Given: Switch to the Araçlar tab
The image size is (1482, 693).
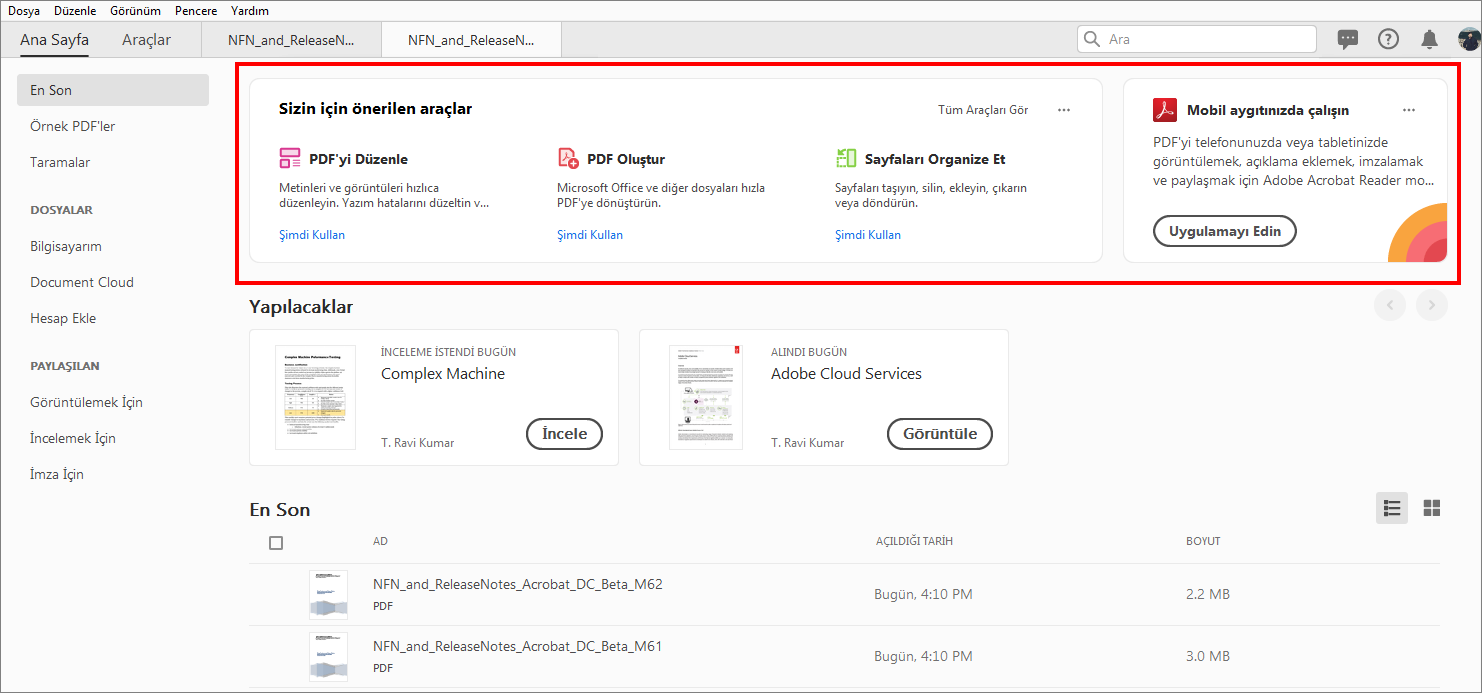Looking at the screenshot, I should click(x=147, y=40).
